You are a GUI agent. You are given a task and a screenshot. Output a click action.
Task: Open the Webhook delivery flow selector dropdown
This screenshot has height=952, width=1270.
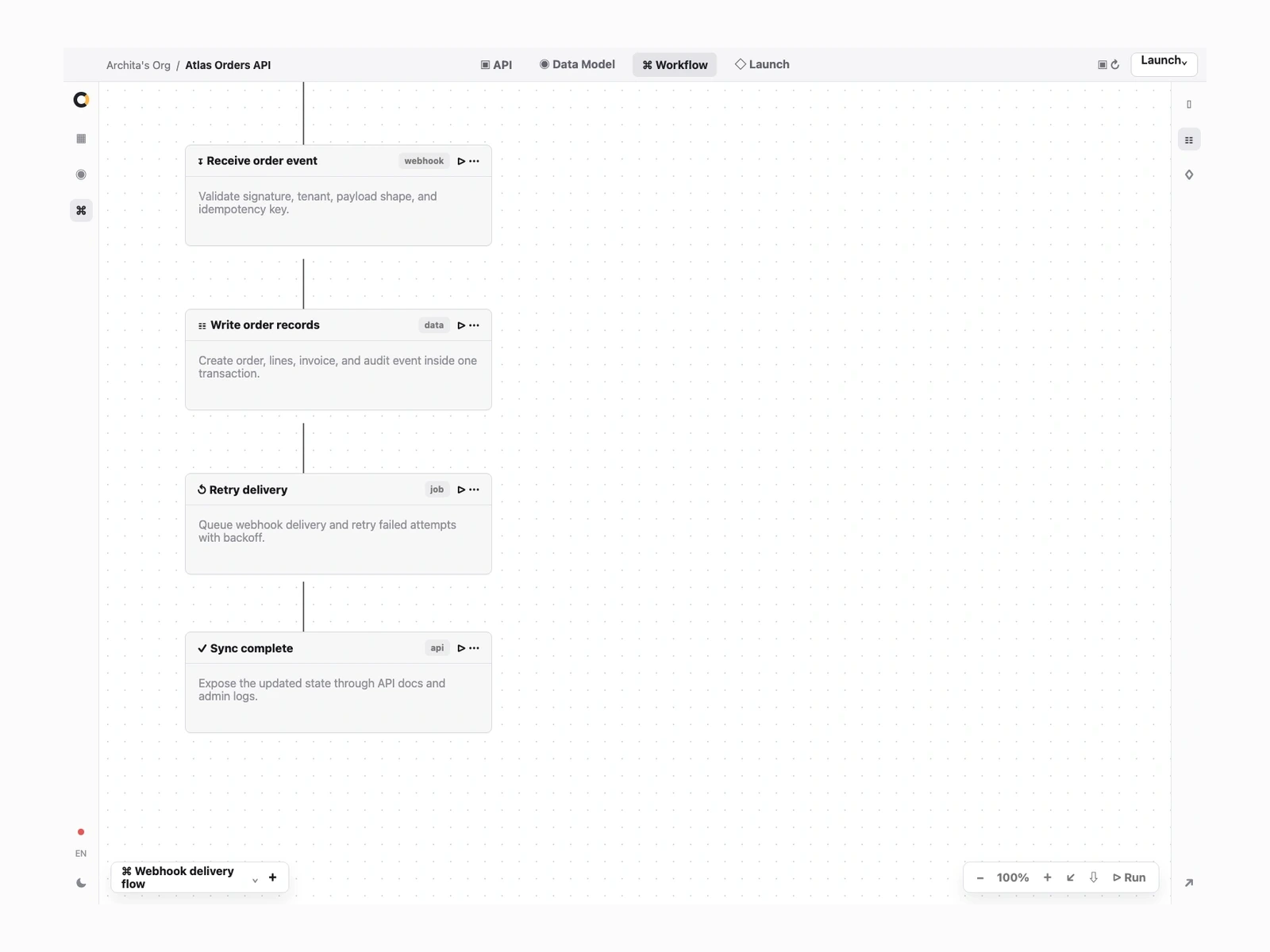click(x=189, y=877)
